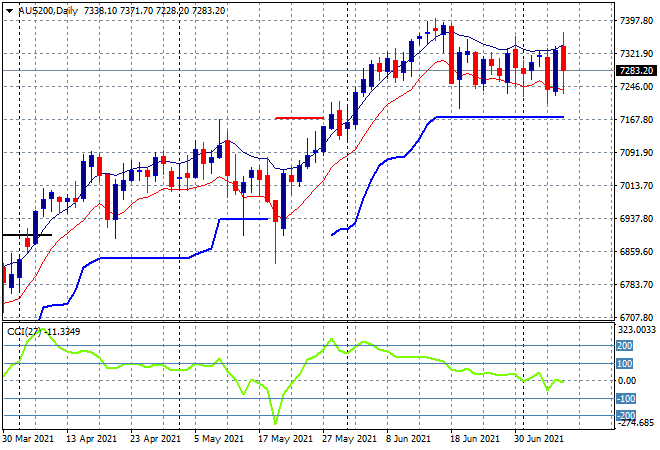Screen dimensions: 660x450
Task: Click the -274.685 CCI scale minimum
Action: coord(635,423)
